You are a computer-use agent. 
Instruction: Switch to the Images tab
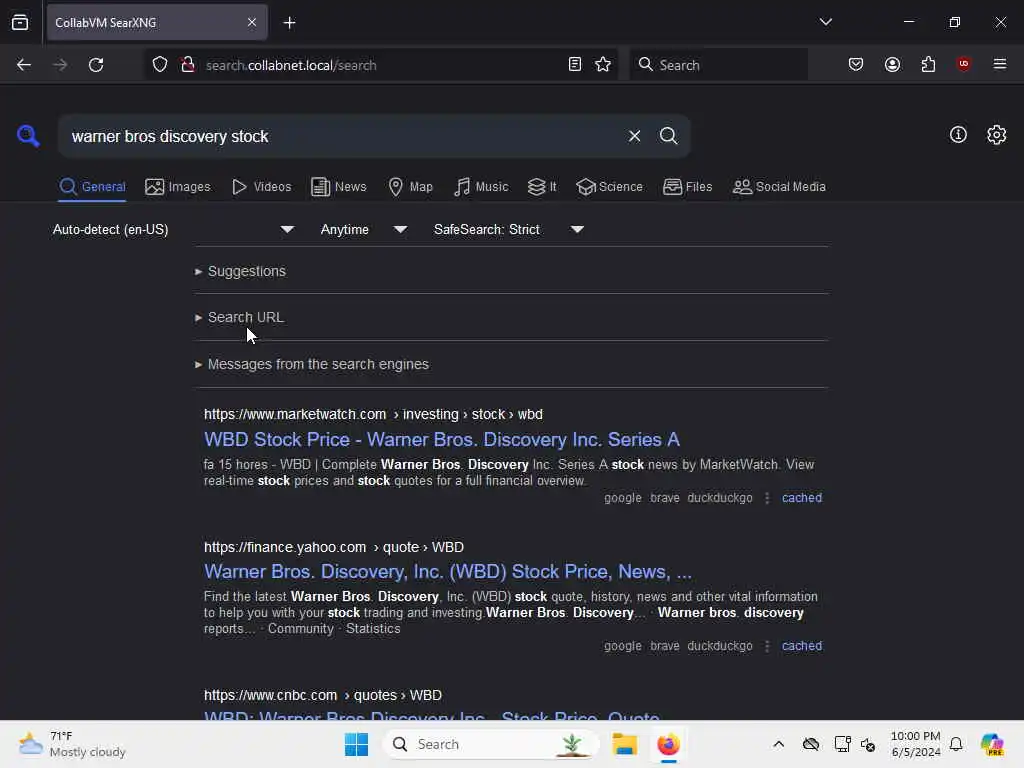point(178,187)
